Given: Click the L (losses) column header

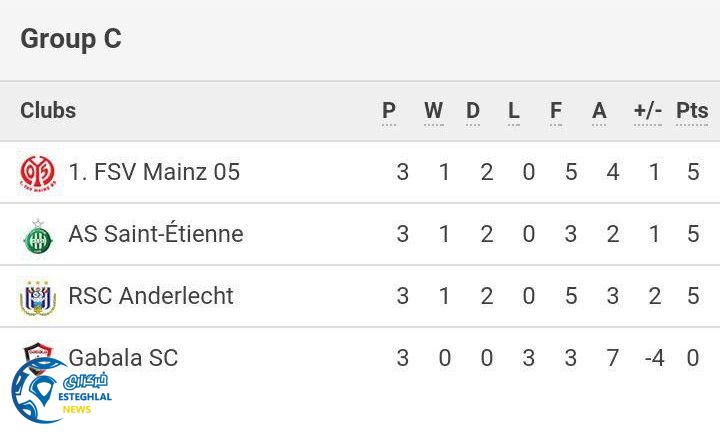Looking at the screenshot, I should tap(514, 111).
